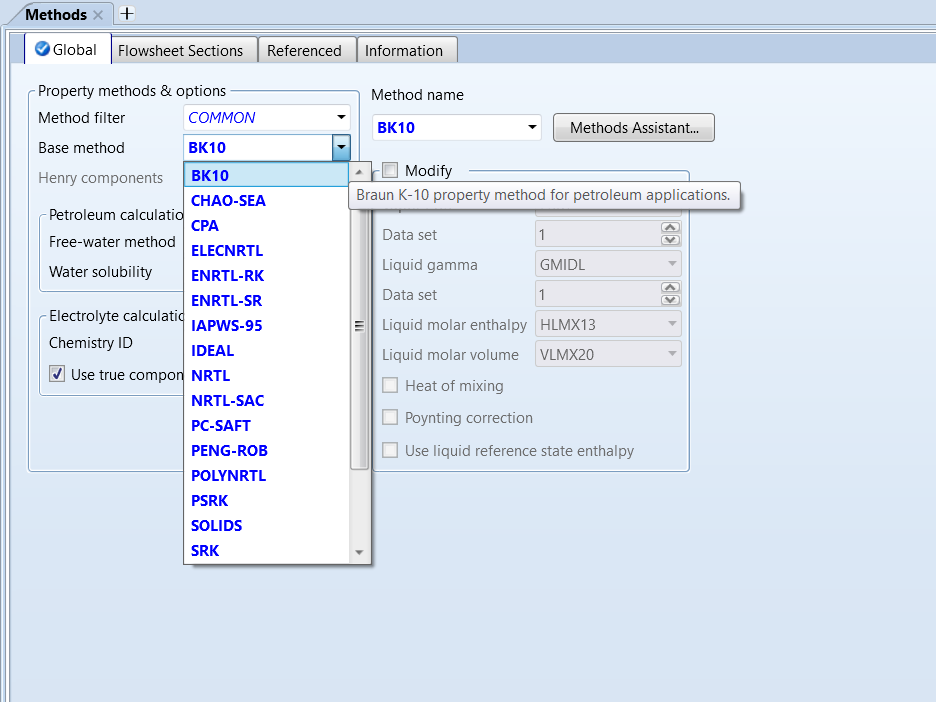Close the Methods tab
The width and height of the screenshot is (936, 702).
pyautogui.click(x=98, y=15)
